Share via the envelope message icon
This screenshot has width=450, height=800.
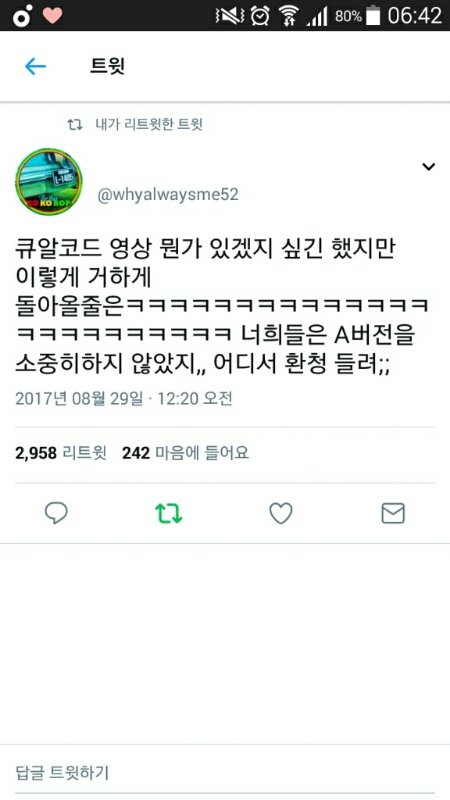(x=393, y=513)
